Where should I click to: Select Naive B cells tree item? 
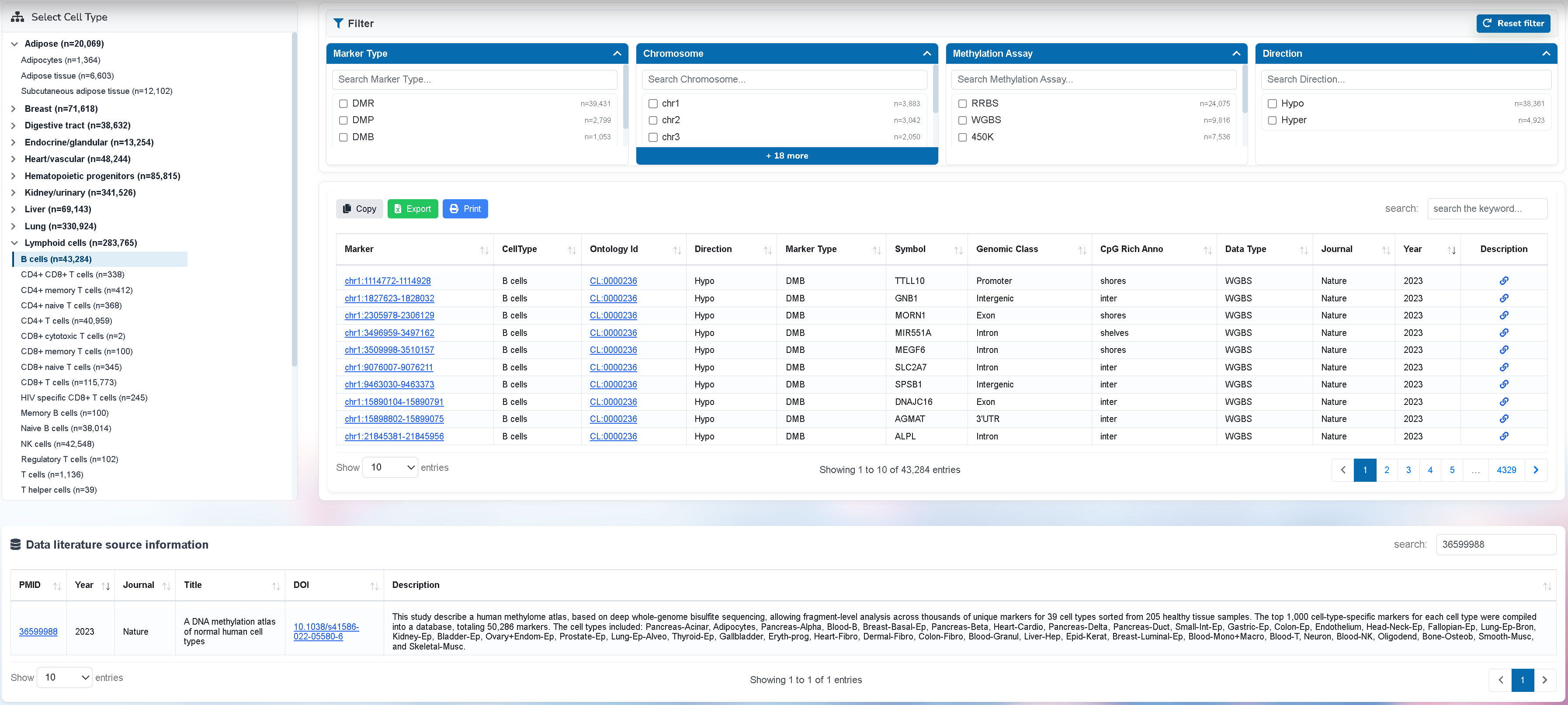(66, 428)
